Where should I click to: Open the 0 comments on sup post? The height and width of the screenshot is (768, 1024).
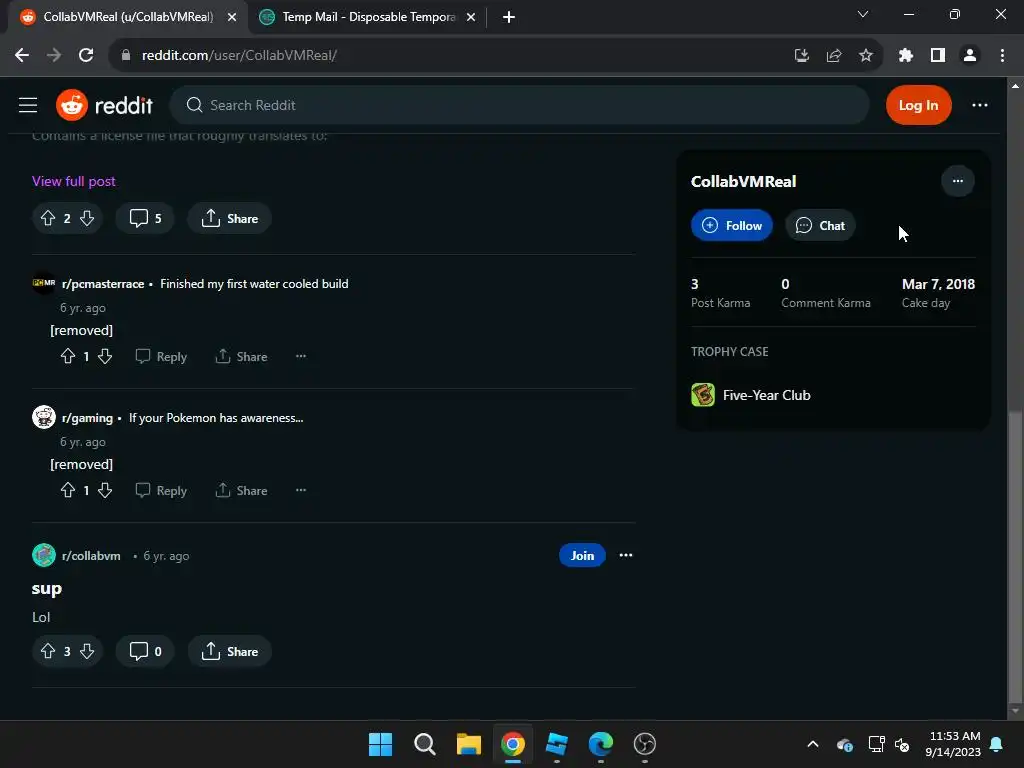click(145, 651)
